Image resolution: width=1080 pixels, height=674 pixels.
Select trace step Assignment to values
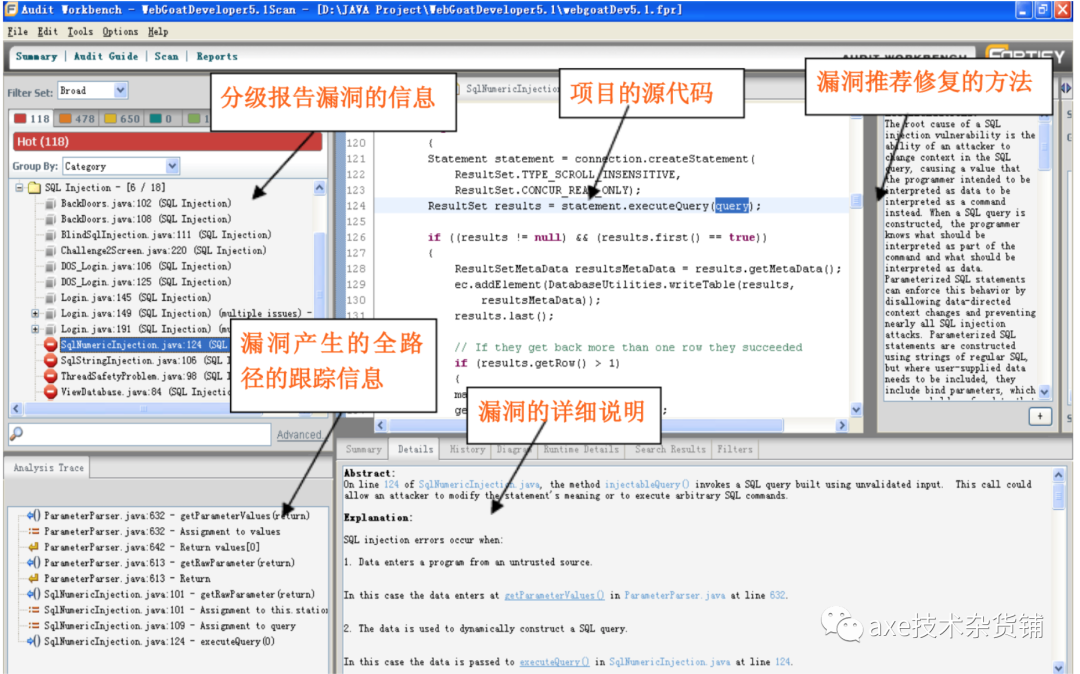tap(162, 531)
